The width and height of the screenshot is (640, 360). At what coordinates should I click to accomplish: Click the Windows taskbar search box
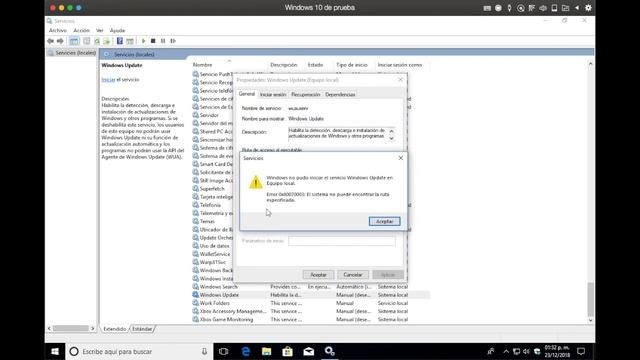140,351
